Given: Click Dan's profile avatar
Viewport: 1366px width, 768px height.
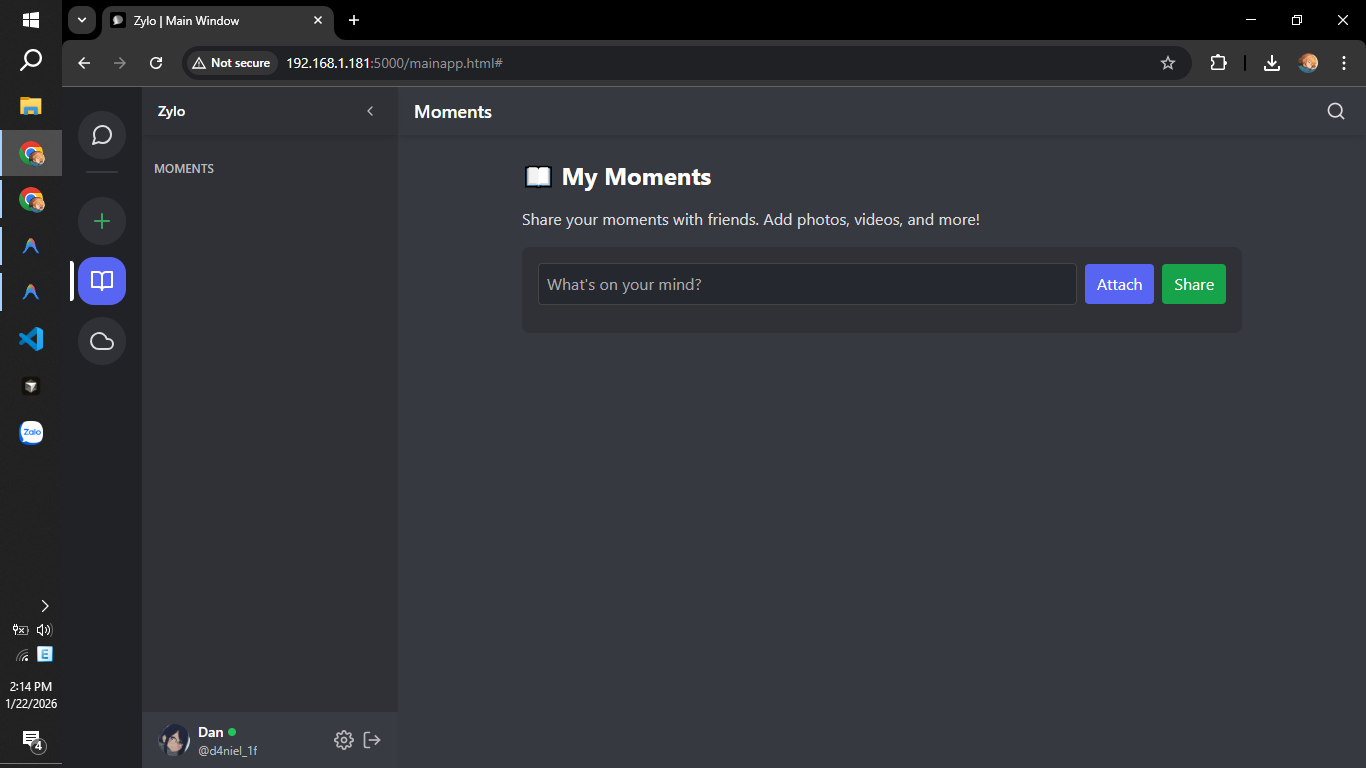Looking at the screenshot, I should [x=174, y=740].
